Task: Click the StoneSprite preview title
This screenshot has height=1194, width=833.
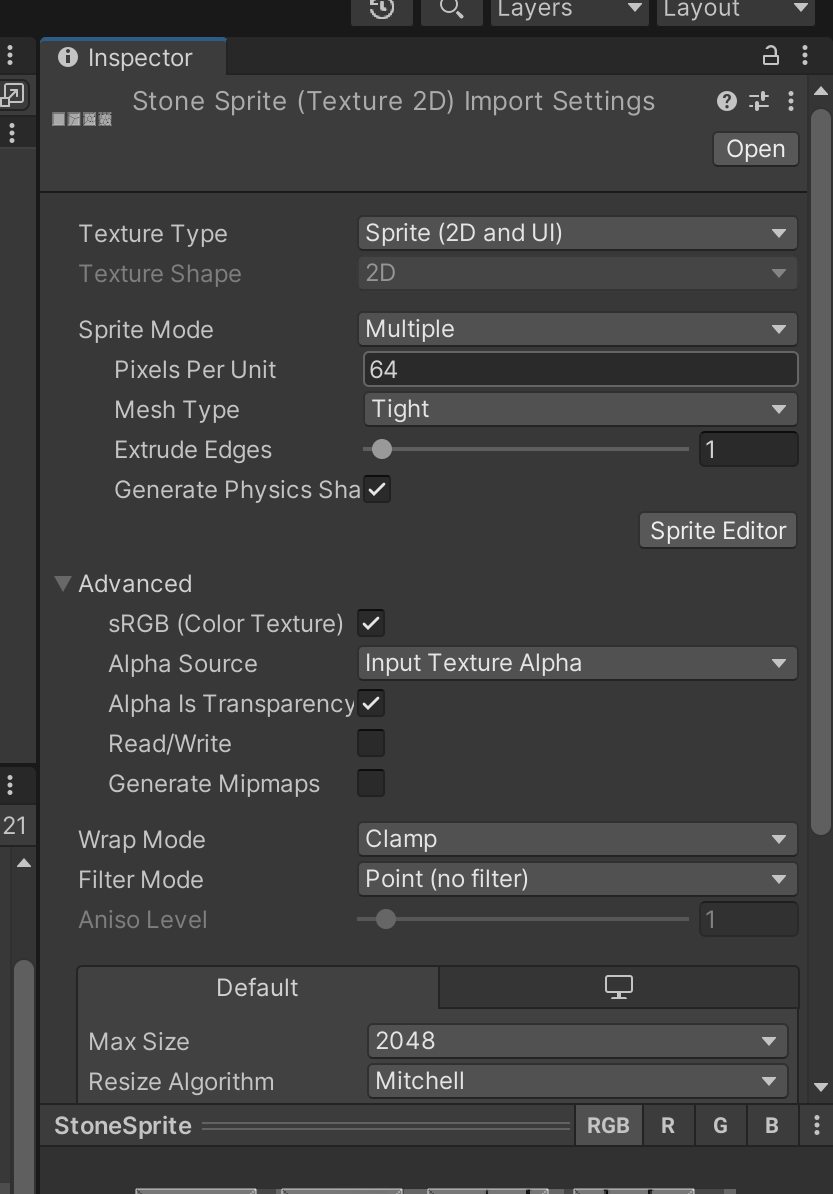Action: click(x=123, y=1125)
